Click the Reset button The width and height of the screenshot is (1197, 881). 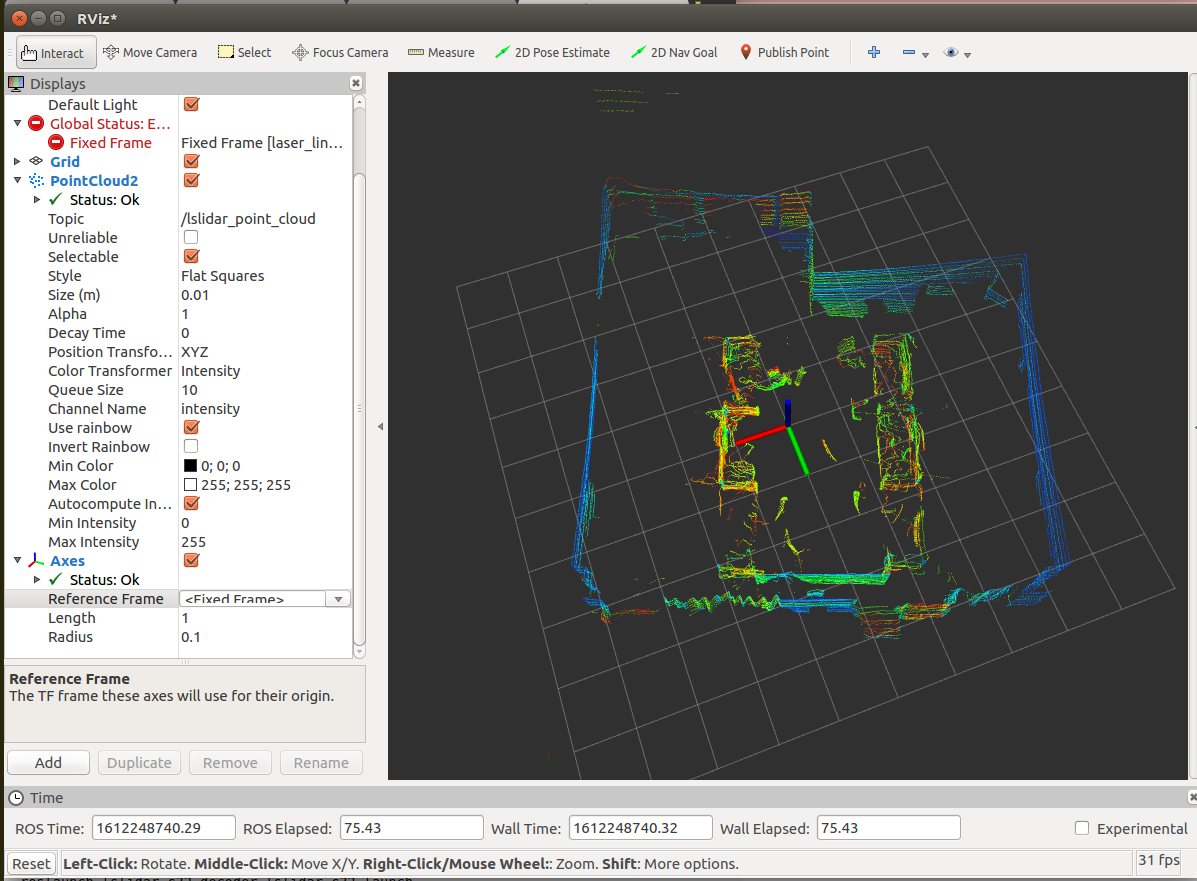(31, 863)
